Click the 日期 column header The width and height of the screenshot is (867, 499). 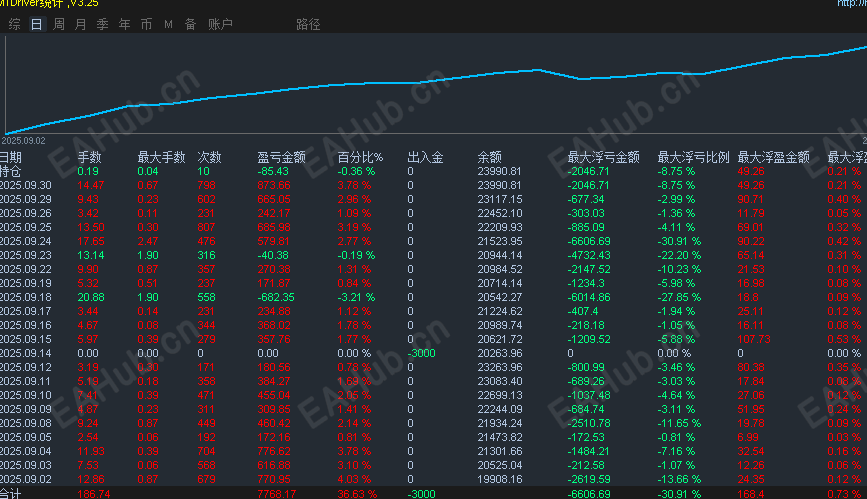point(11,158)
